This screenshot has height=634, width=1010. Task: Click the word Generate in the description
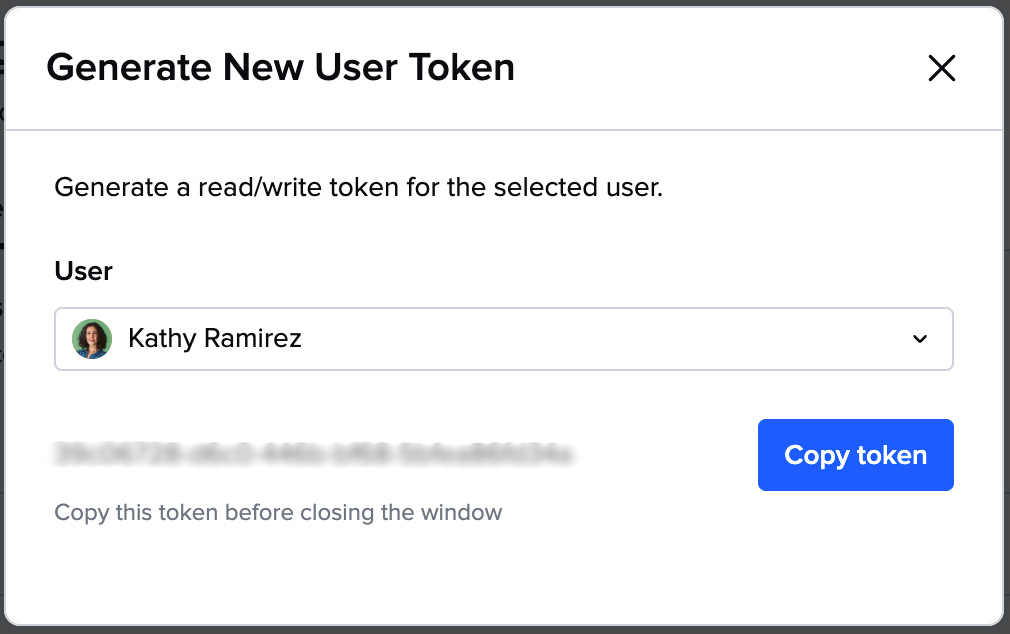pyautogui.click(x=111, y=187)
